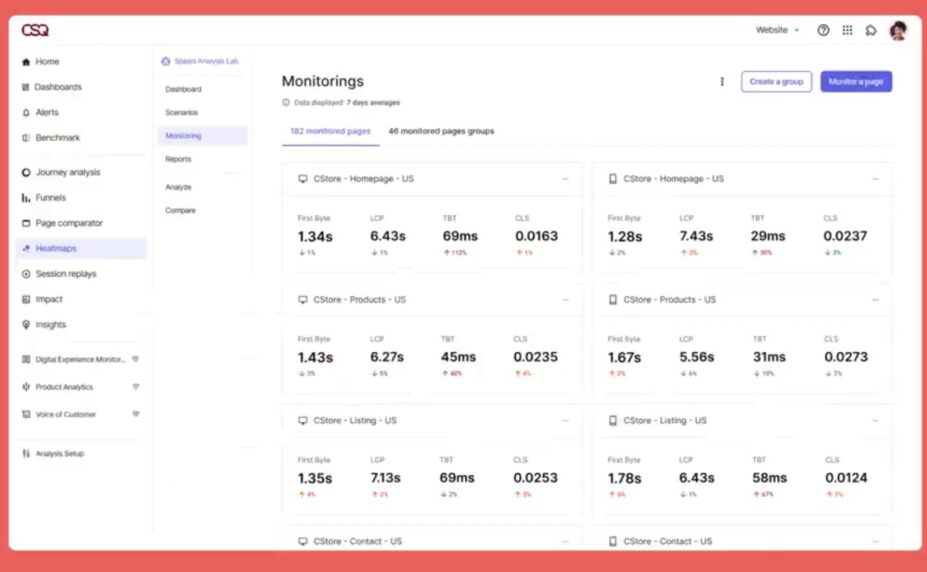Viewport: 927px width, 572px height.
Task: Open options menu for desktop CStore Homepage card
Action: tap(565, 179)
